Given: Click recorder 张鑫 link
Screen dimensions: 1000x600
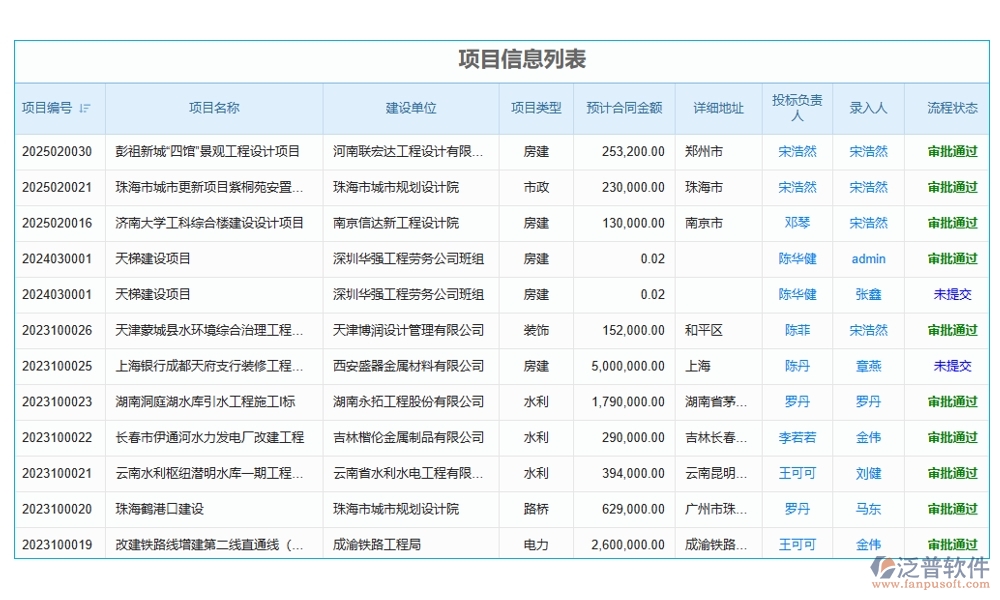Looking at the screenshot, I should point(867,294).
